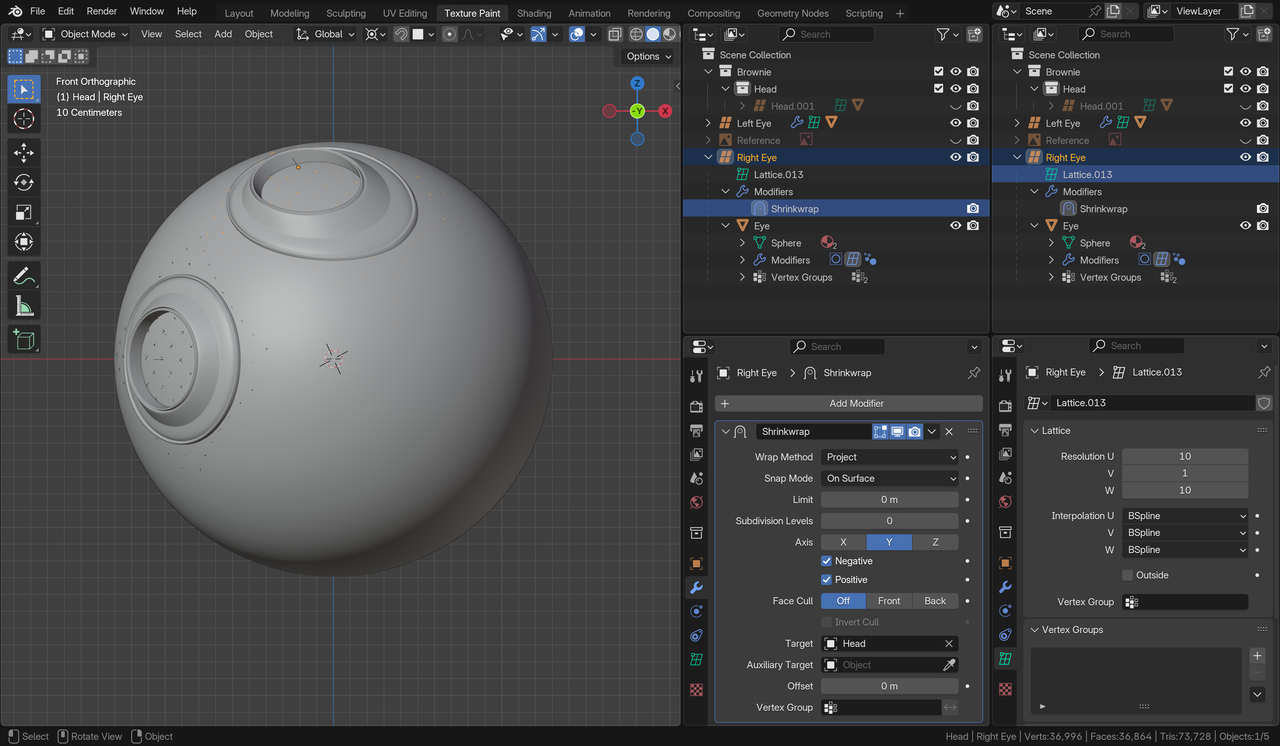The image size is (1280, 746).
Task: Enable the Outside checkbox
Action: point(1127,575)
